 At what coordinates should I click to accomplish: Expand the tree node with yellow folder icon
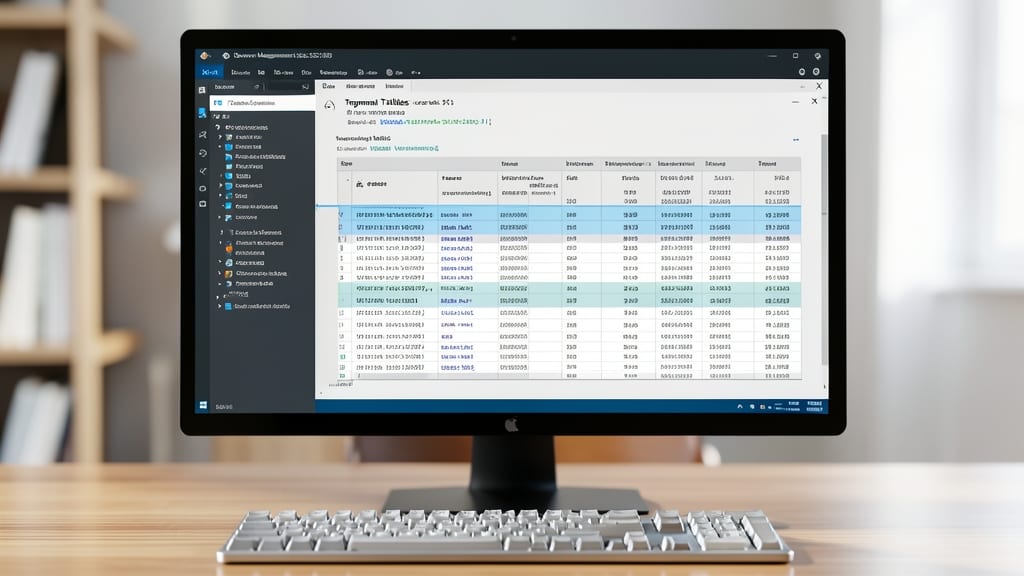tap(220, 273)
